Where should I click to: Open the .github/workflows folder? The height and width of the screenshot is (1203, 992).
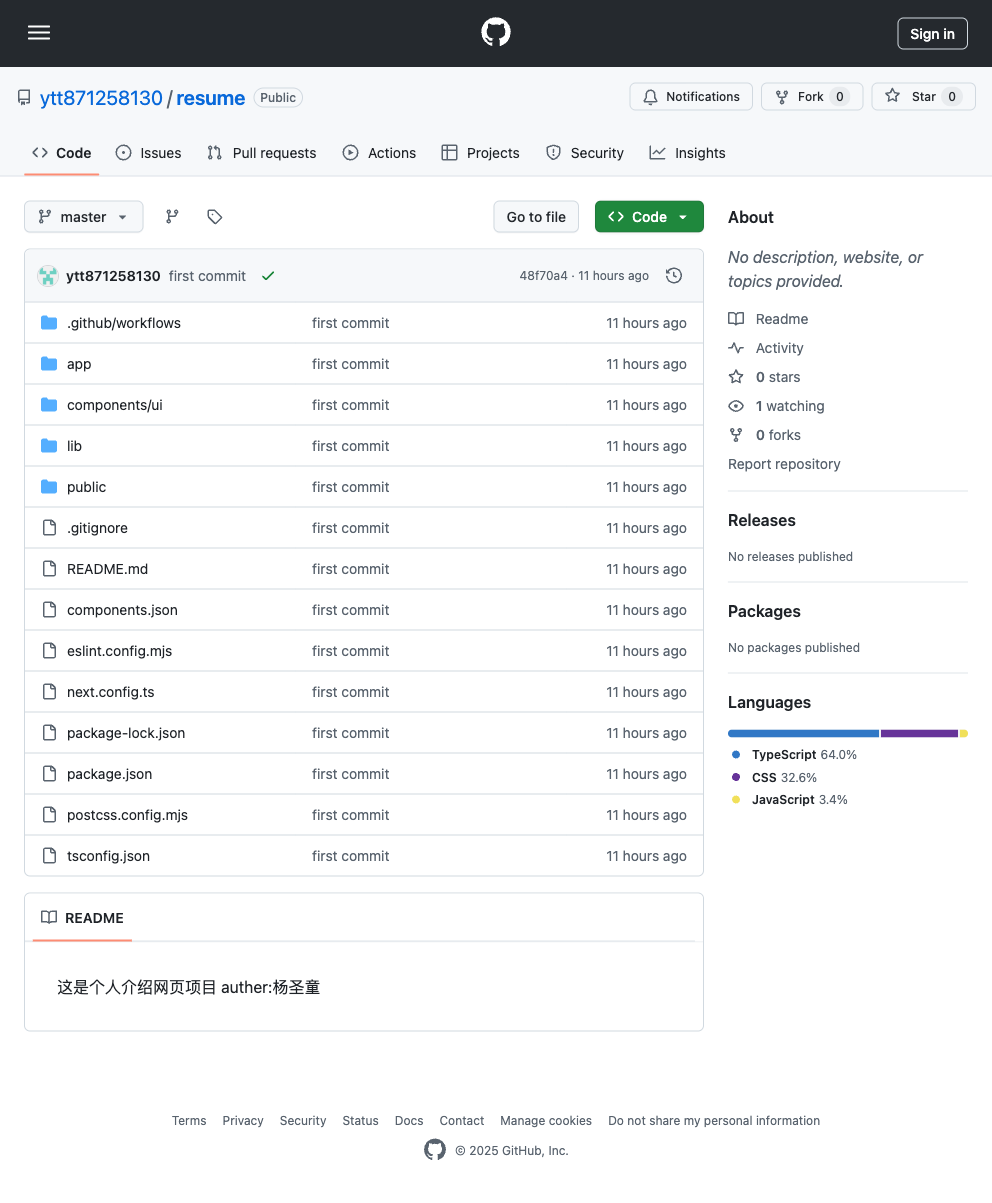click(x=124, y=323)
